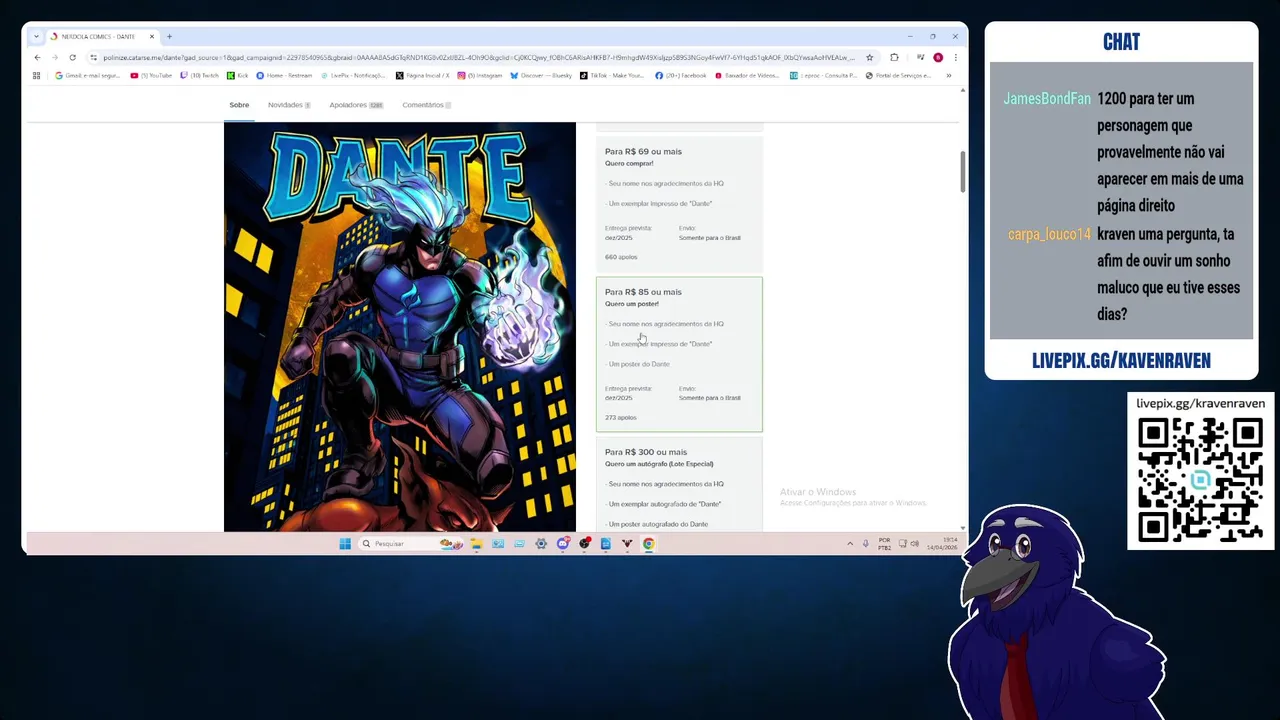Click 'Um poster do Dante' text
The width and height of the screenshot is (1280, 720).
(639, 364)
